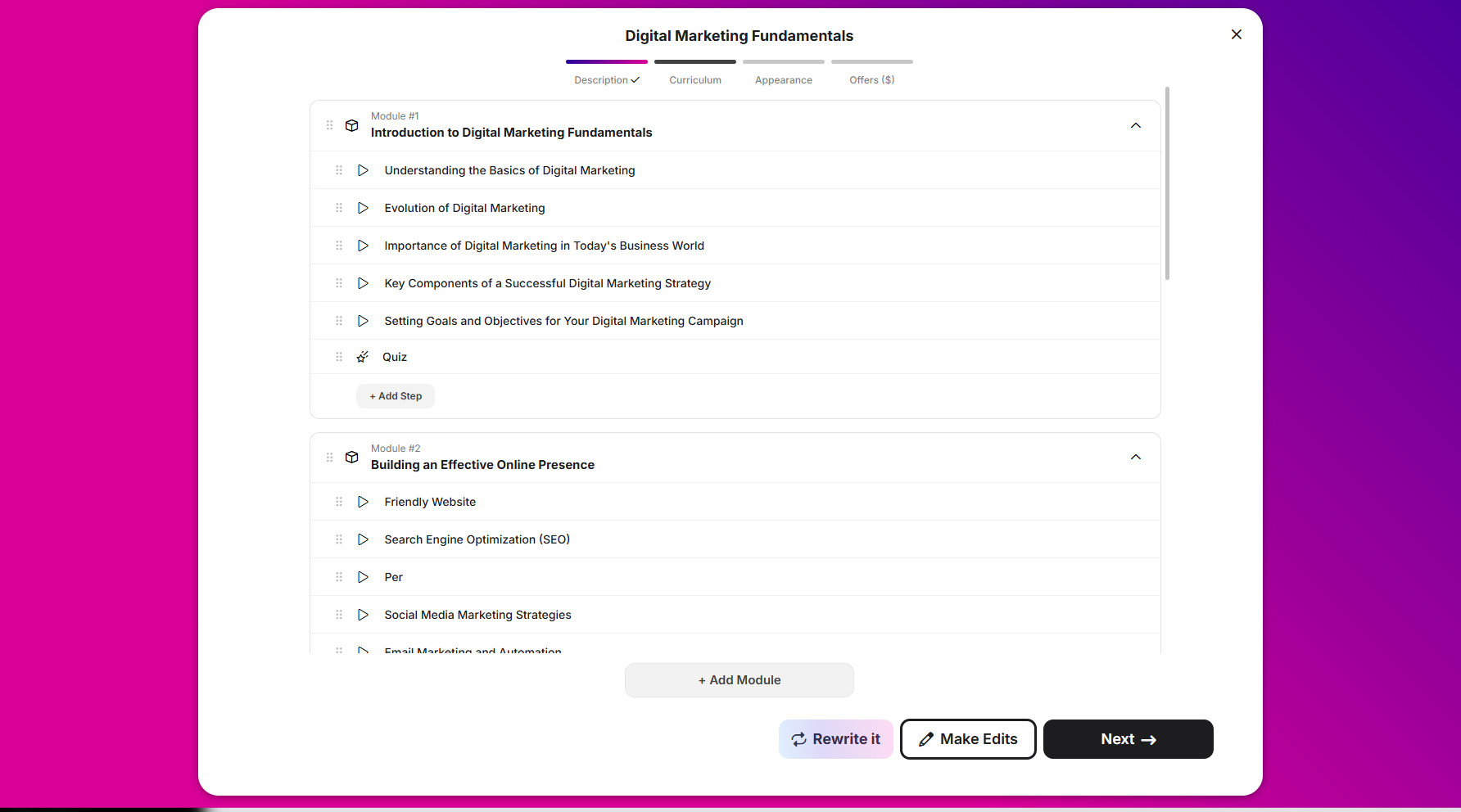Viewport: 1461px width, 812px height.
Task: Click drag handle beside the Quiz step
Action: pyautogui.click(x=339, y=357)
